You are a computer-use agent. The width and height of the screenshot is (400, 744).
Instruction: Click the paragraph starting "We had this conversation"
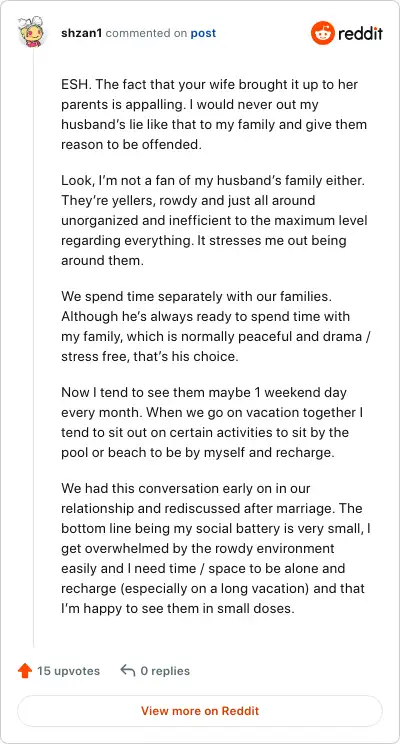coord(215,549)
